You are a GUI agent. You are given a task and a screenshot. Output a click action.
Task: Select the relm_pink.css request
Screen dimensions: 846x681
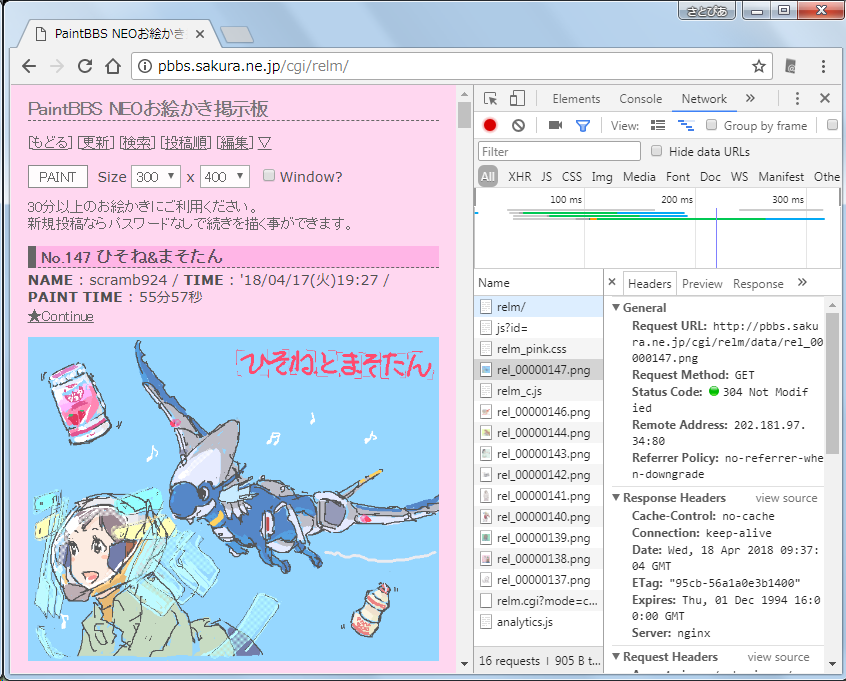point(538,349)
